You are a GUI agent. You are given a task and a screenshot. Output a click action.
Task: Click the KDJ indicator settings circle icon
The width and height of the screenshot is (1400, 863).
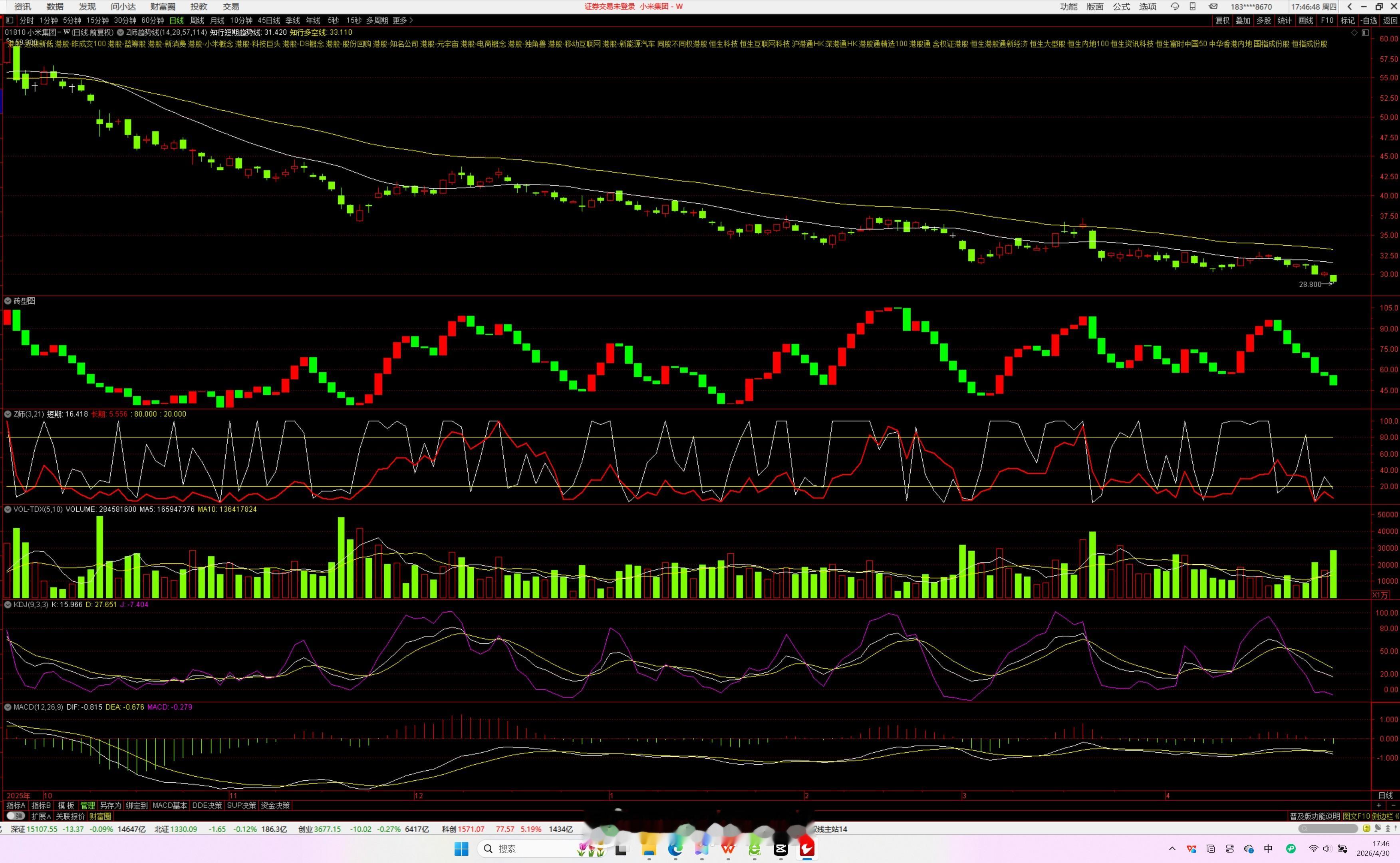8,604
